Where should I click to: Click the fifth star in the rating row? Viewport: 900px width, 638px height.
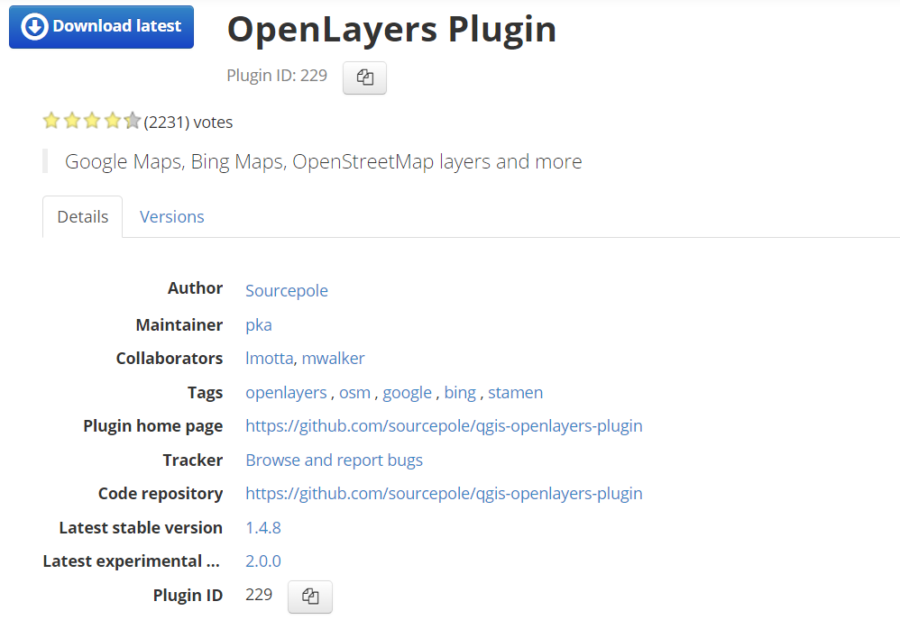click(133, 120)
